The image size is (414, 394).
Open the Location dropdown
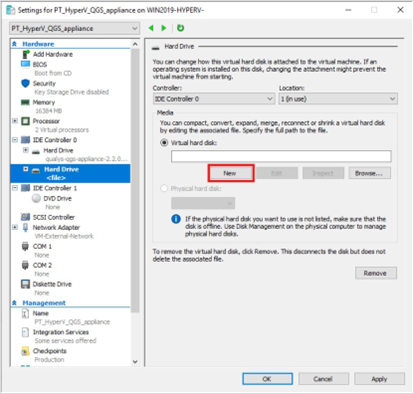click(x=338, y=99)
